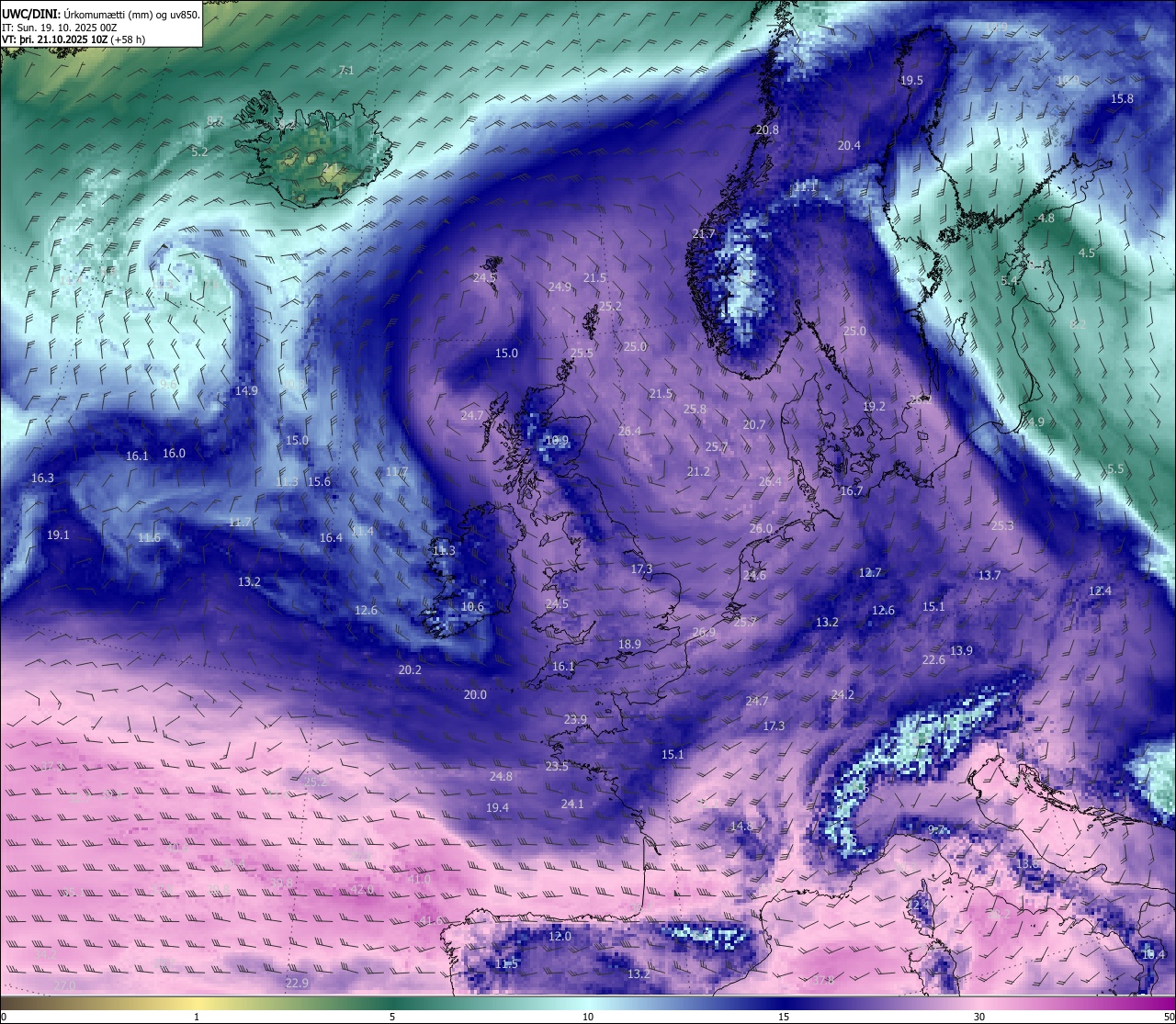Click the 24.1 value off western France
This screenshot has height=1024, width=1176.
[x=572, y=804]
